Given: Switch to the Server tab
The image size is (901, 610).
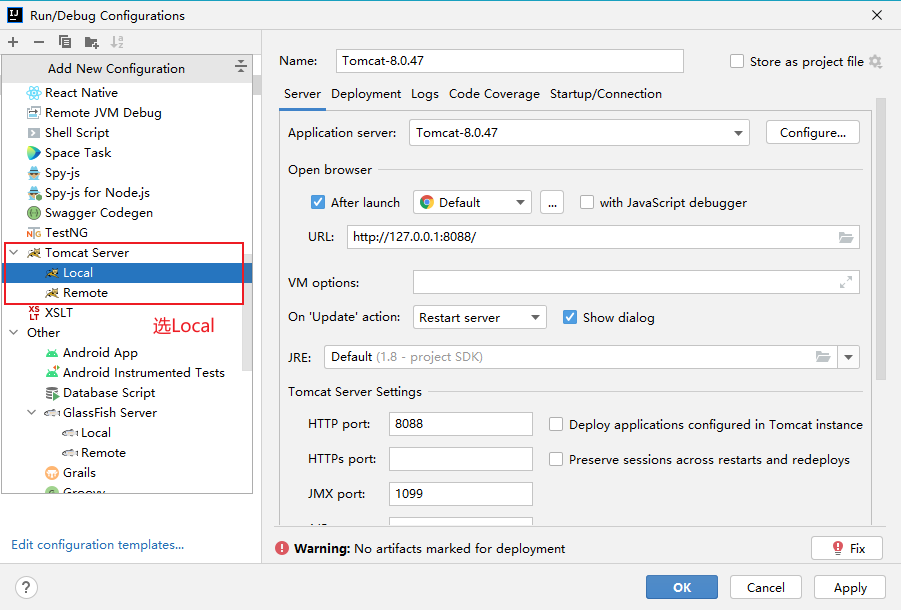Looking at the screenshot, I should pyautogui.click(x=302, y=94).
